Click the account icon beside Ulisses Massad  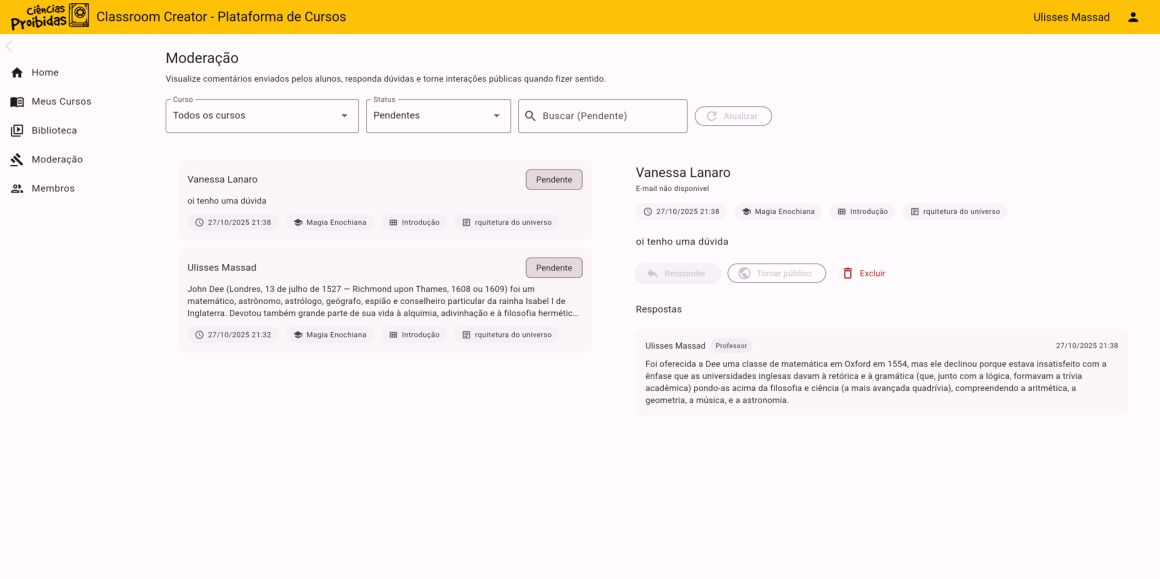pos(1133,17)
